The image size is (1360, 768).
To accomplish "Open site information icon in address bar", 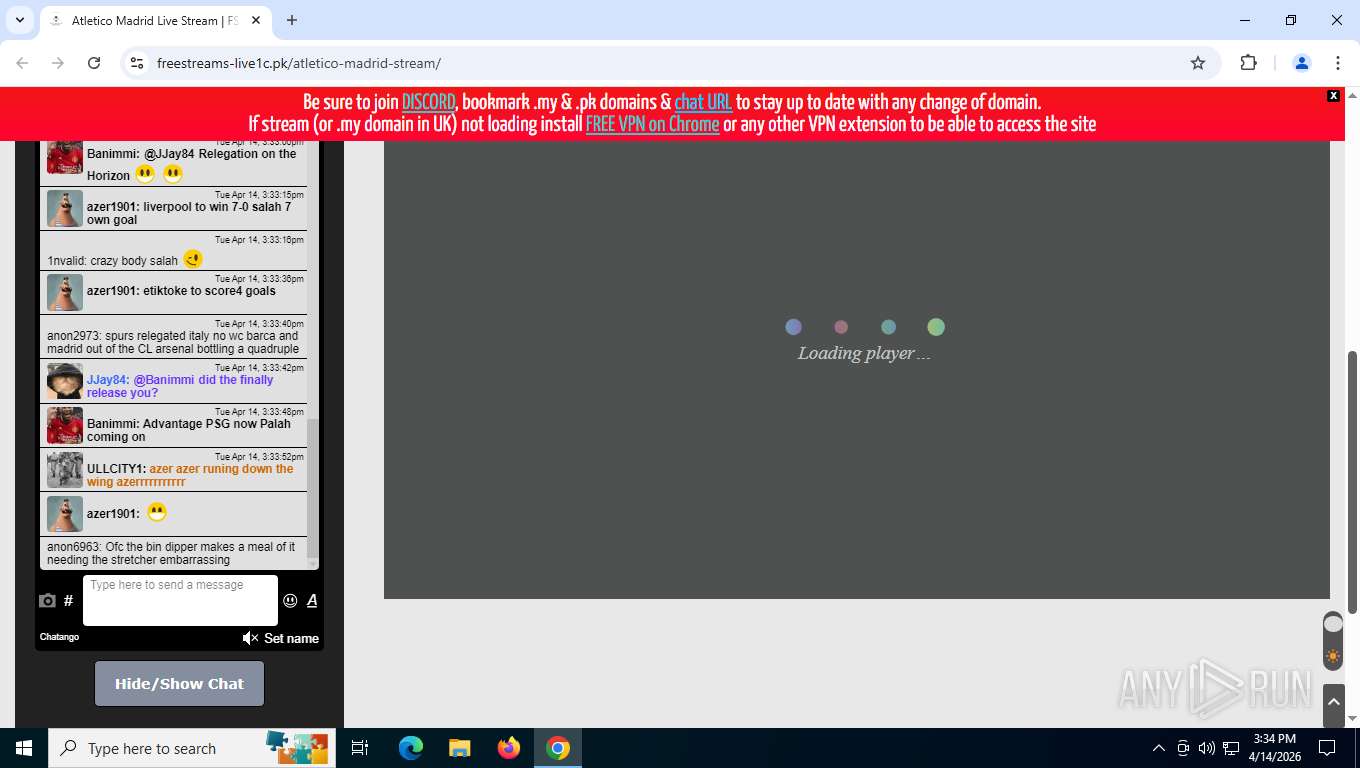I will (137, 63).
